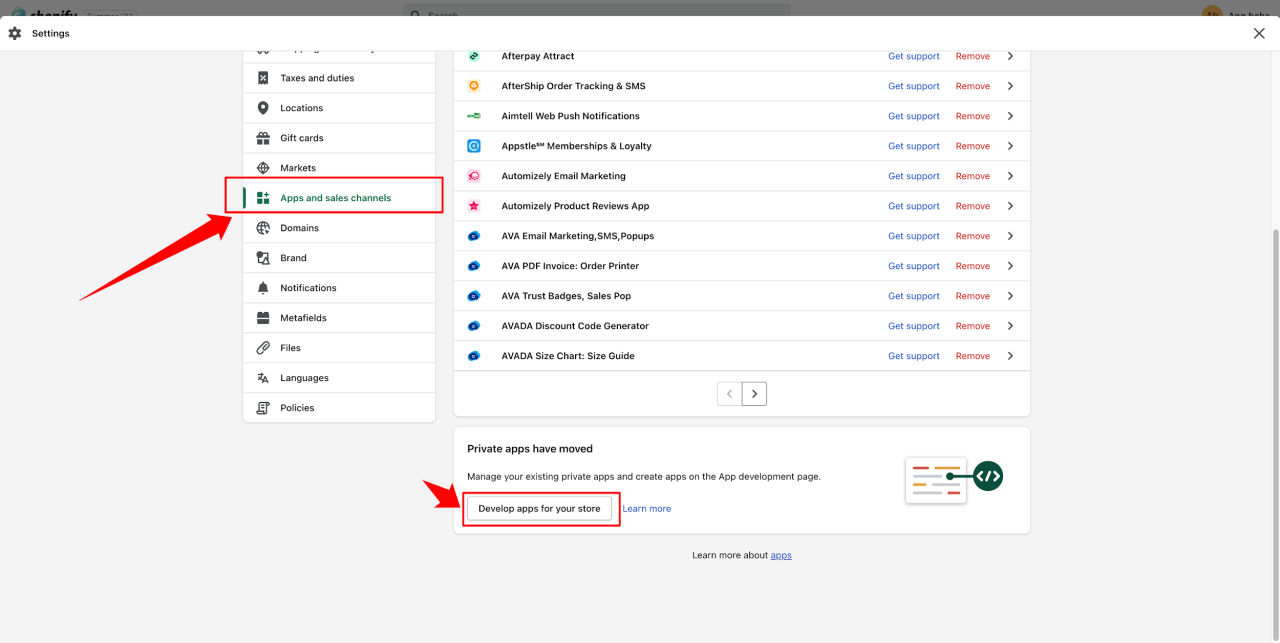Viewport: 1280px width, 643px height.
Task: Close the Settings panel
Action: coord(1259,33)
